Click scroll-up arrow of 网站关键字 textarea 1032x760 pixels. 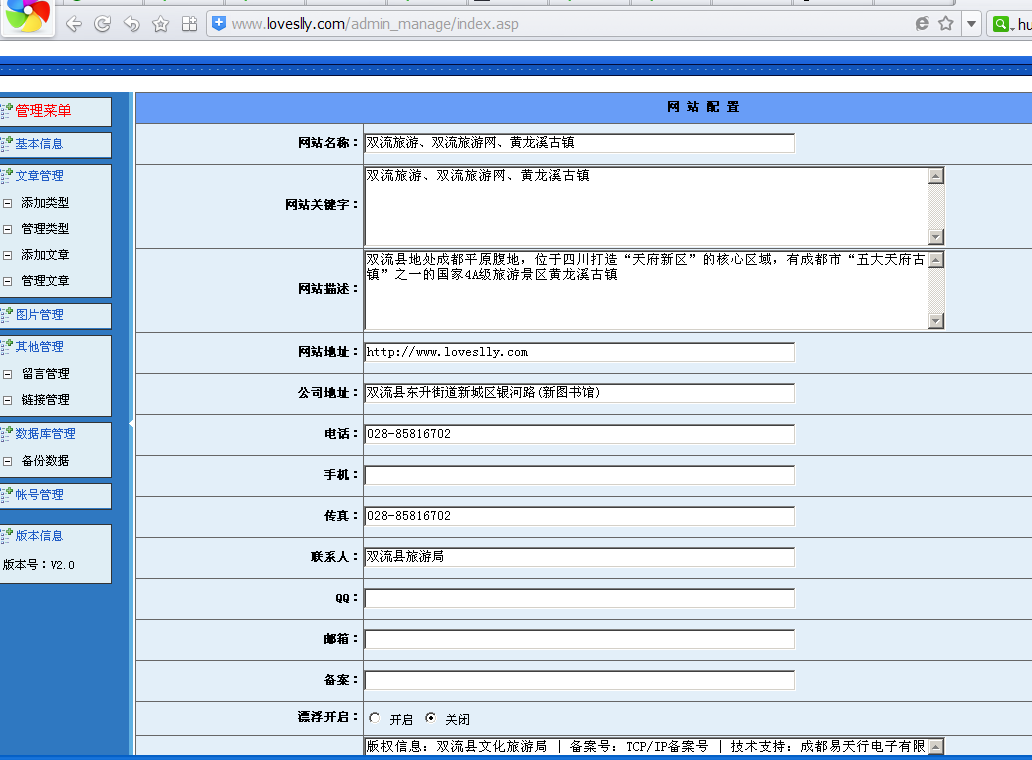point(936,176)
